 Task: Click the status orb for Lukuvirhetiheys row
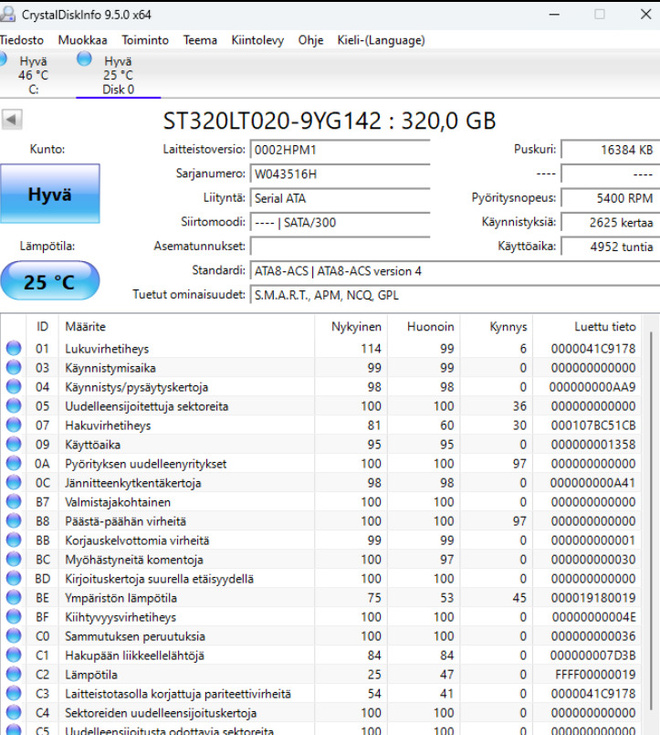(x=14, y=348)
